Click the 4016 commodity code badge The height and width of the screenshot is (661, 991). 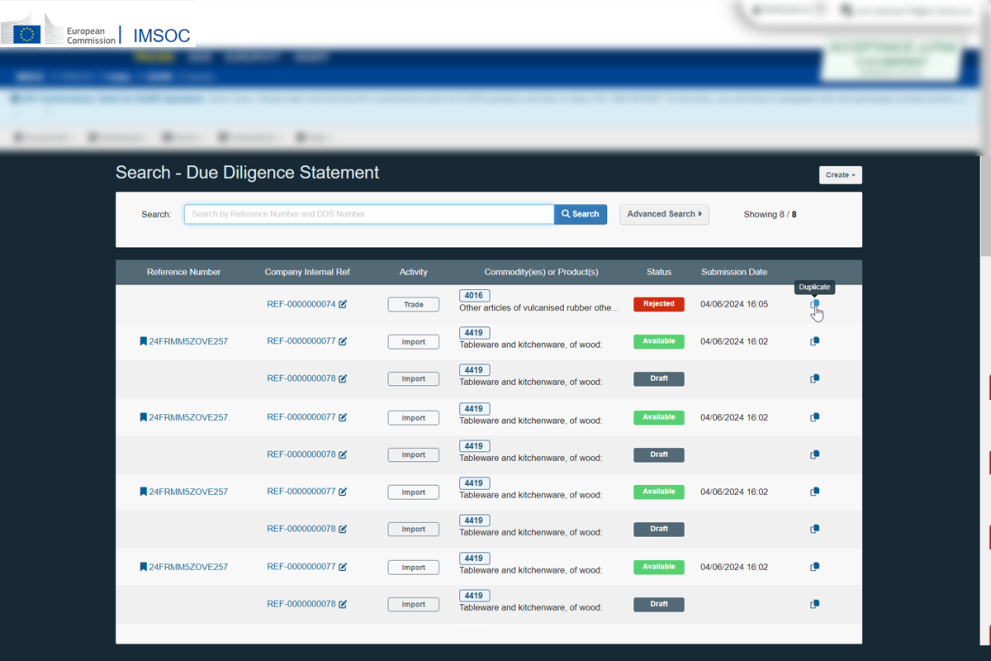474,295
